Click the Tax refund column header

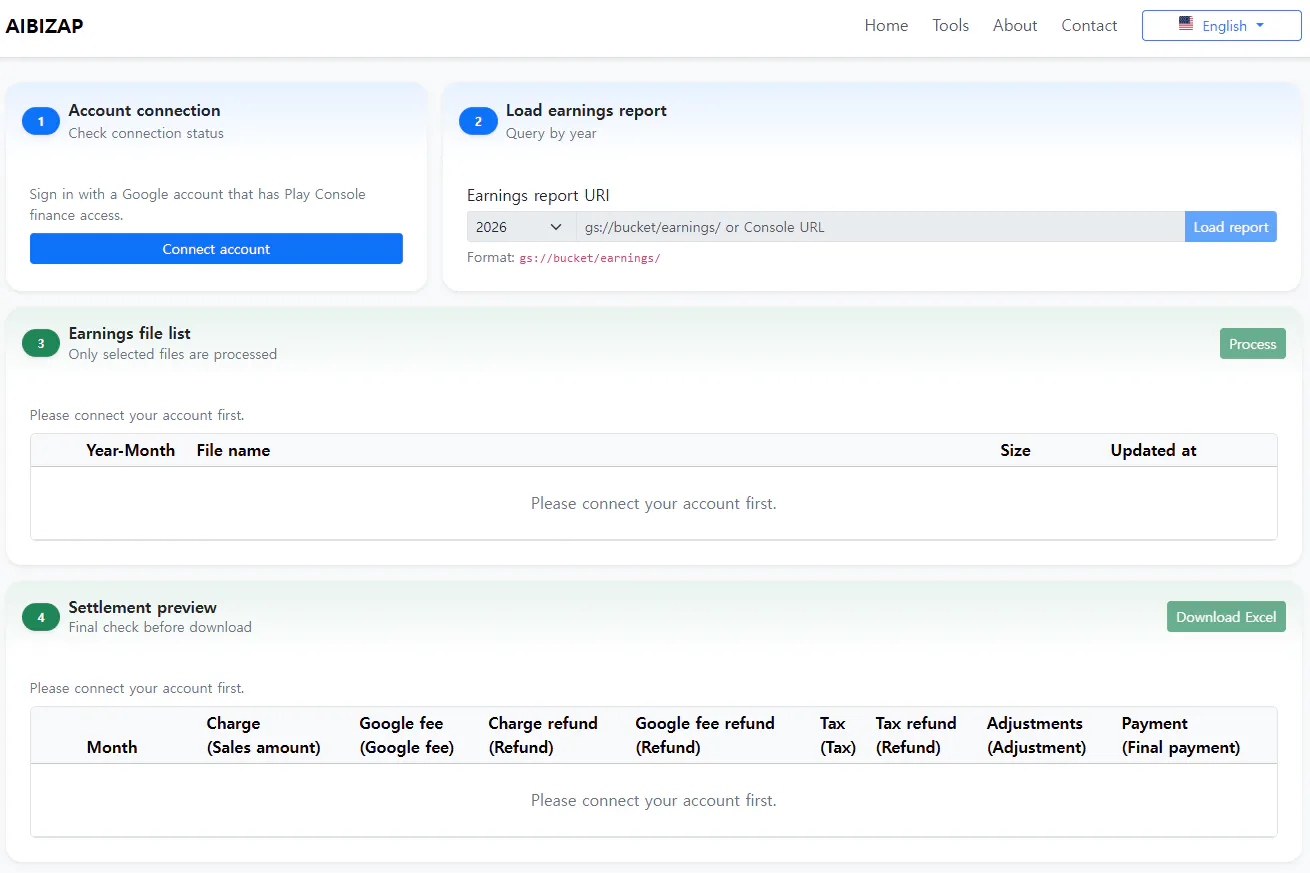916,735
